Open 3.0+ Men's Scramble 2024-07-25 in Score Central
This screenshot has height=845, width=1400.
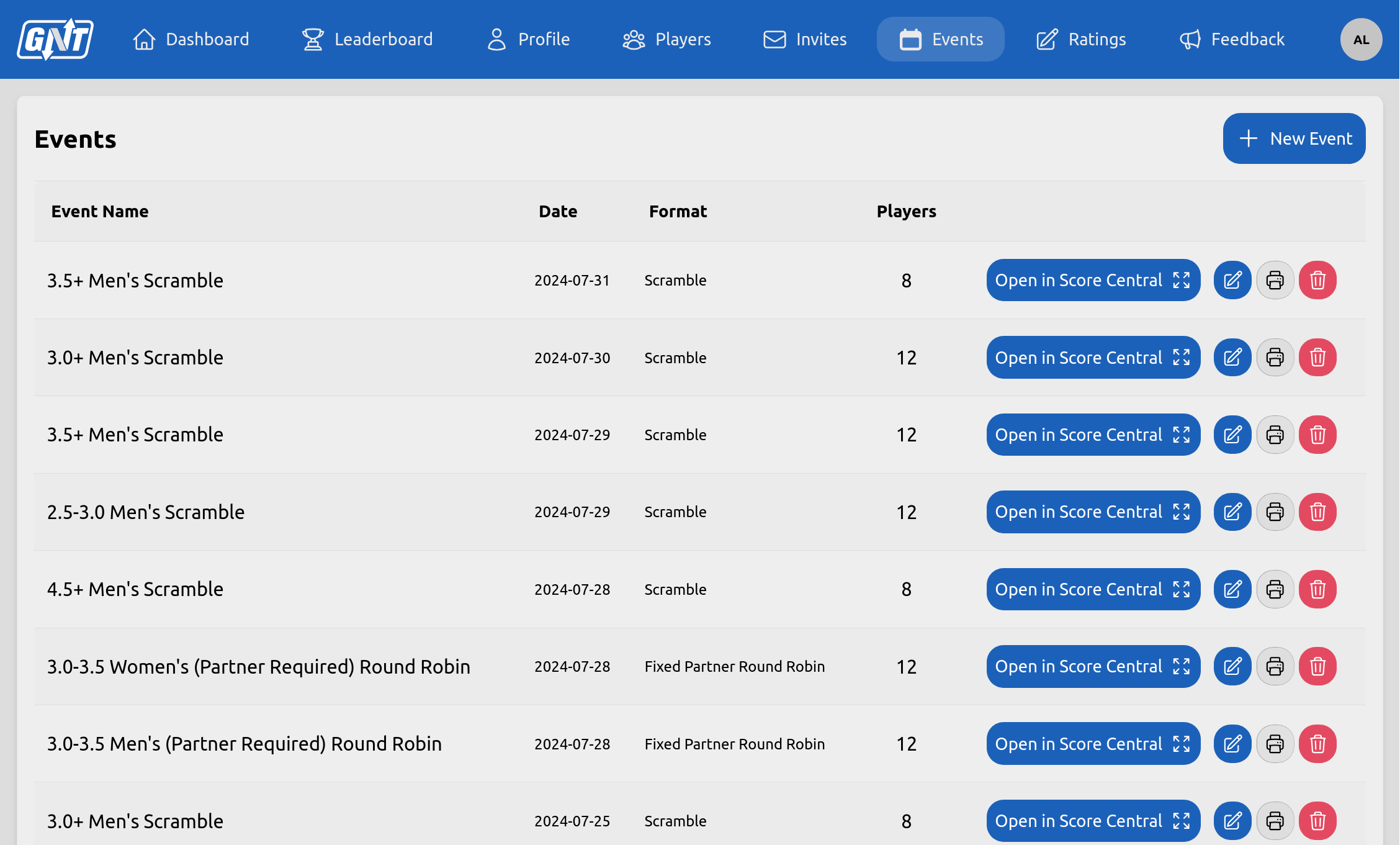[x=1093, y=821]
